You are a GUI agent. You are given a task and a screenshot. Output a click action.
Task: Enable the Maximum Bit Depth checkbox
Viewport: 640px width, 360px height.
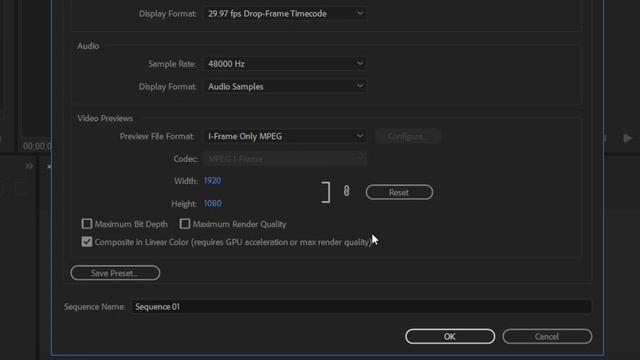pos(87,224)
